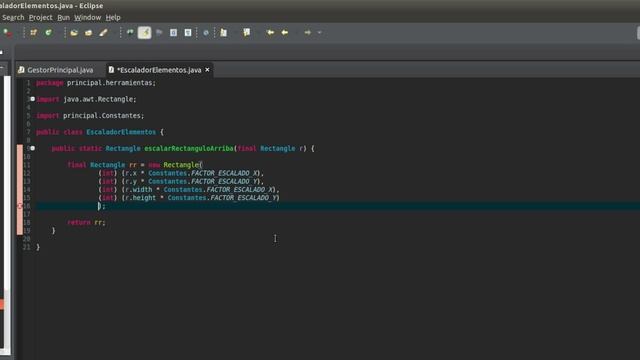Click FACTOR_ESCALADO_X on the r.x line
640x360 pixels.
pos(225,173)
